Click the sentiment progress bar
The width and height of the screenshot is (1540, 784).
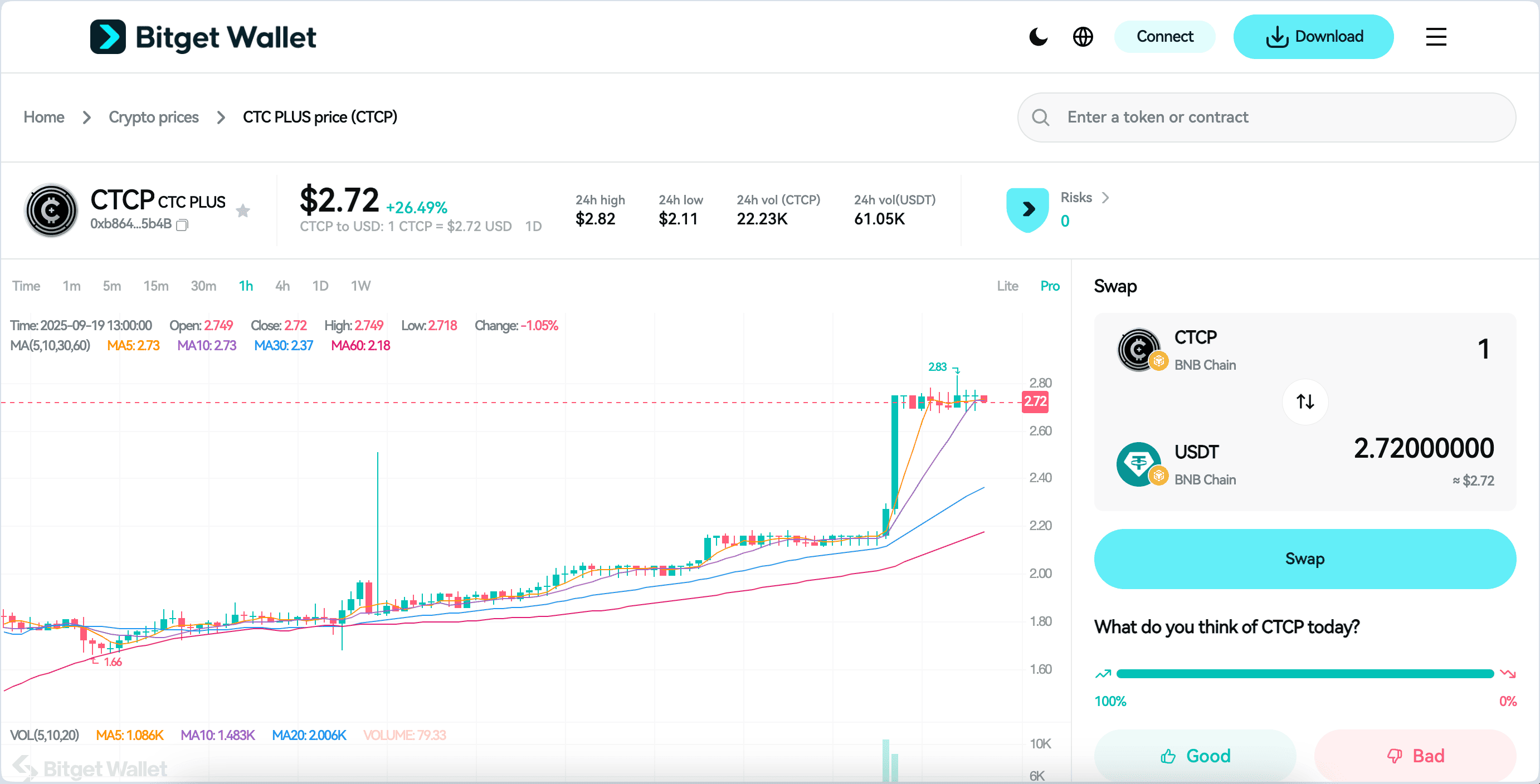(x=1304, y=674)
